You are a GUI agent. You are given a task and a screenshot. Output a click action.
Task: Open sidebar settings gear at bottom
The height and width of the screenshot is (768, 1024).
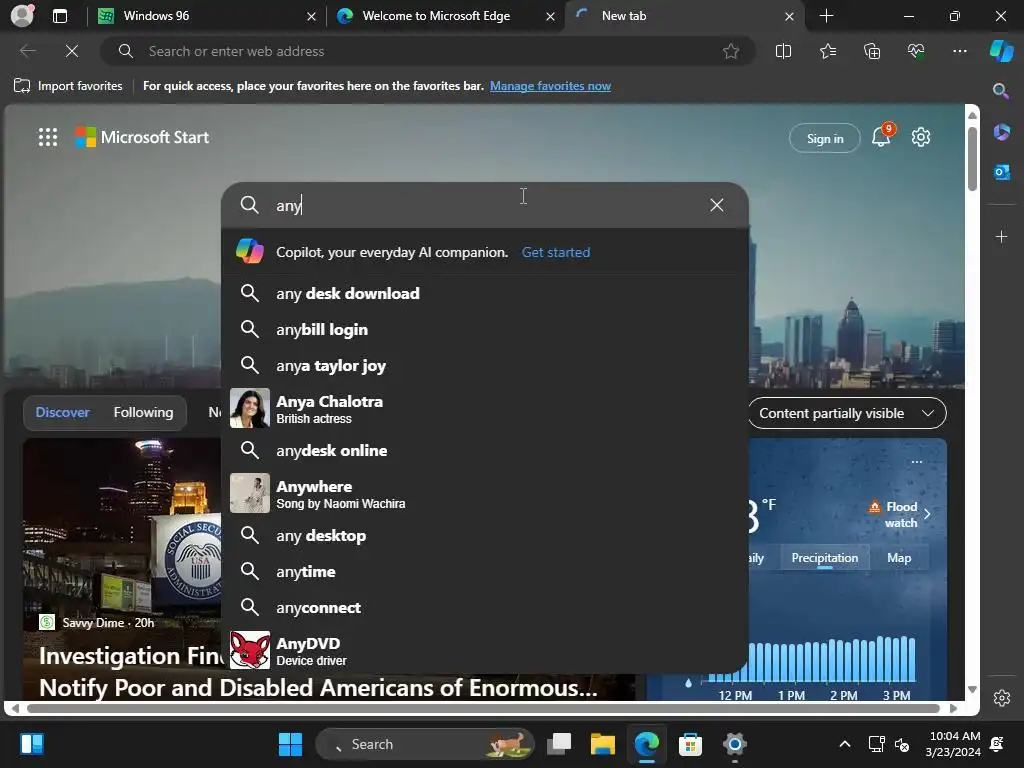1002,697
